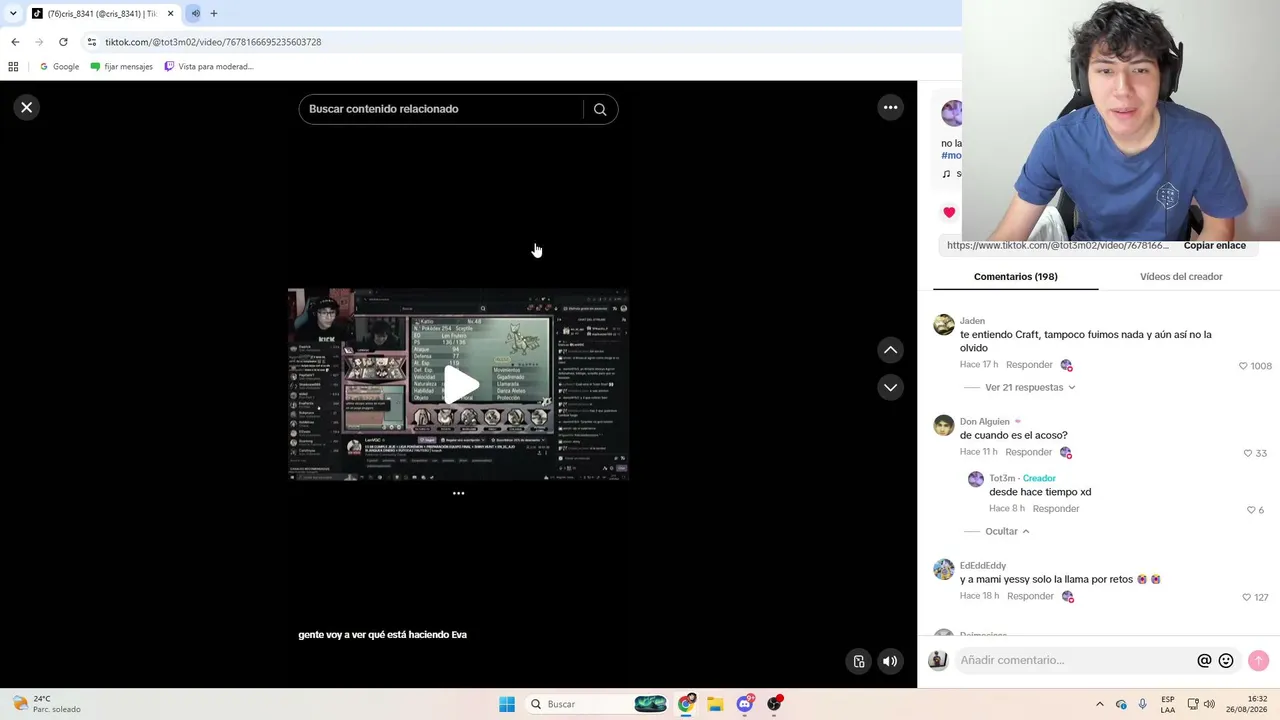The width and height of the screenshot is (1280, 720).
Task: Collapse replies with Ocultar
Action: click(x=1007, y=531)
